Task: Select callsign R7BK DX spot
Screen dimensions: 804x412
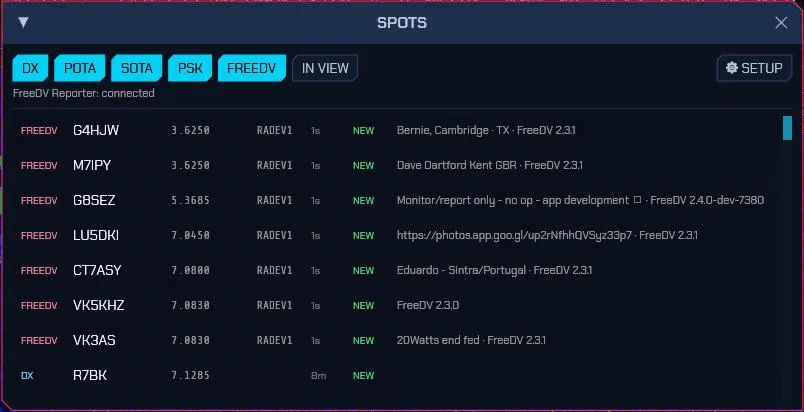Action: click(x=90, y=376)
